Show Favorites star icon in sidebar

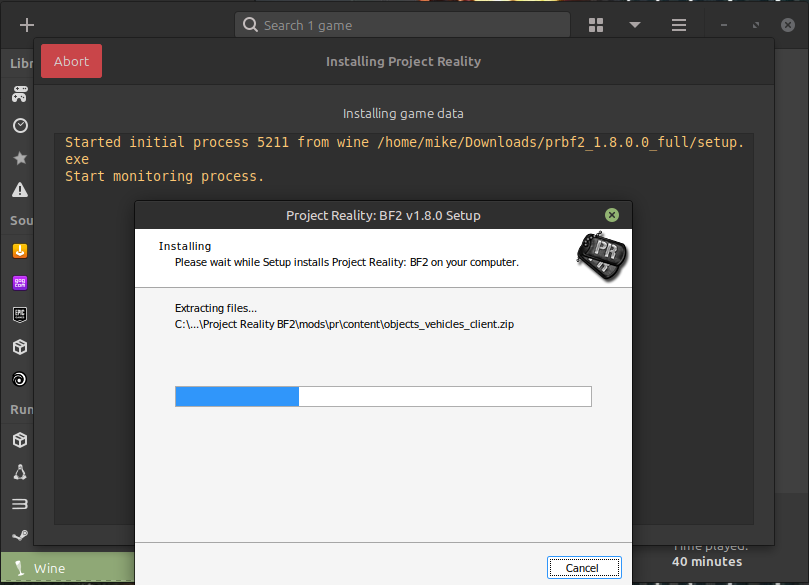20,158
